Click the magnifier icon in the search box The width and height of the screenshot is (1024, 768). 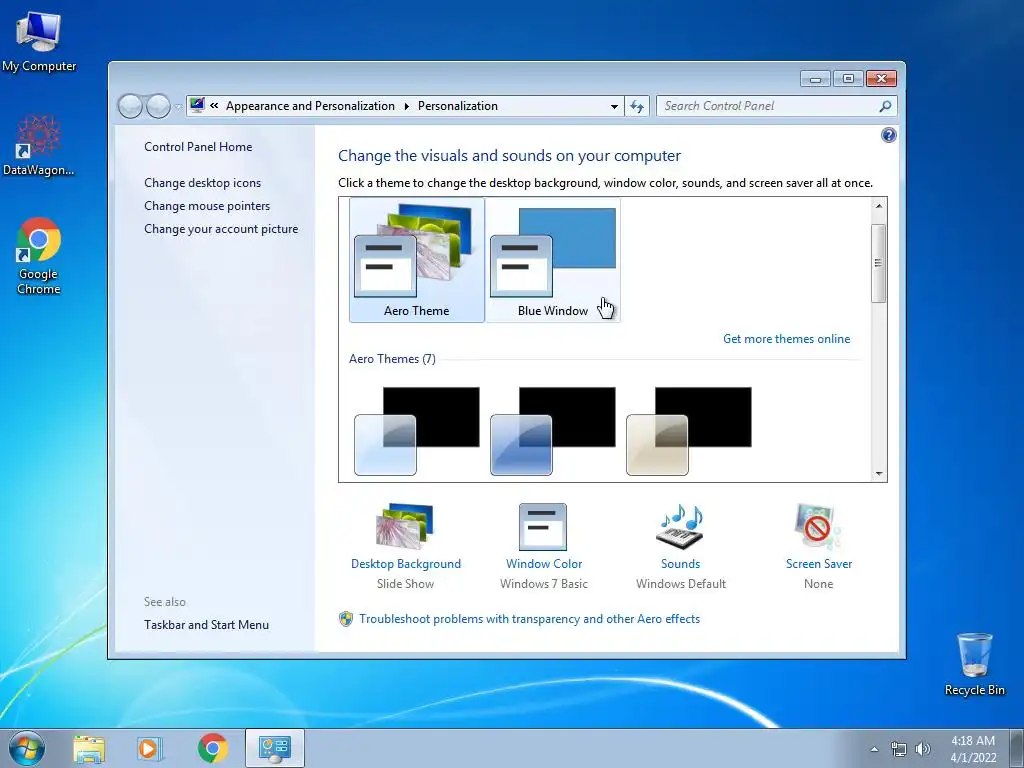pyautogui.click(x=885, y=106)
